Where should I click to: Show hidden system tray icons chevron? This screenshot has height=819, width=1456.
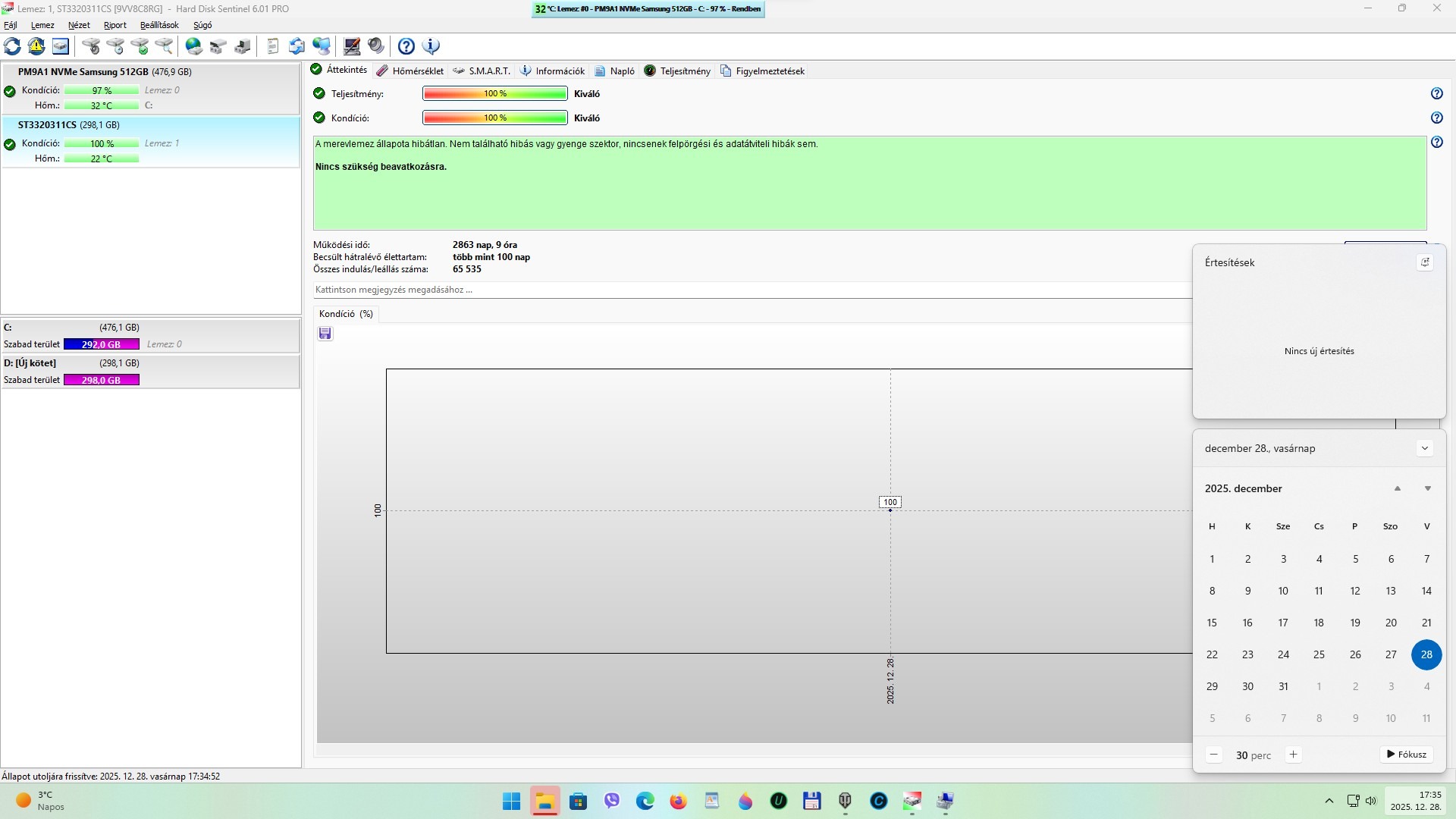(x=1329, y=801)
